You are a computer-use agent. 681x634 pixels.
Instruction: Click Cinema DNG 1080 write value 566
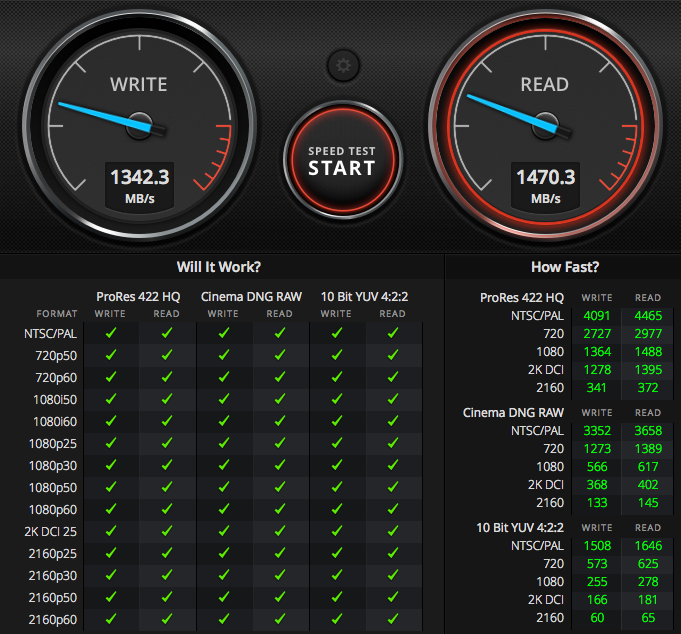pyautogui.click(x=597, y=467)
